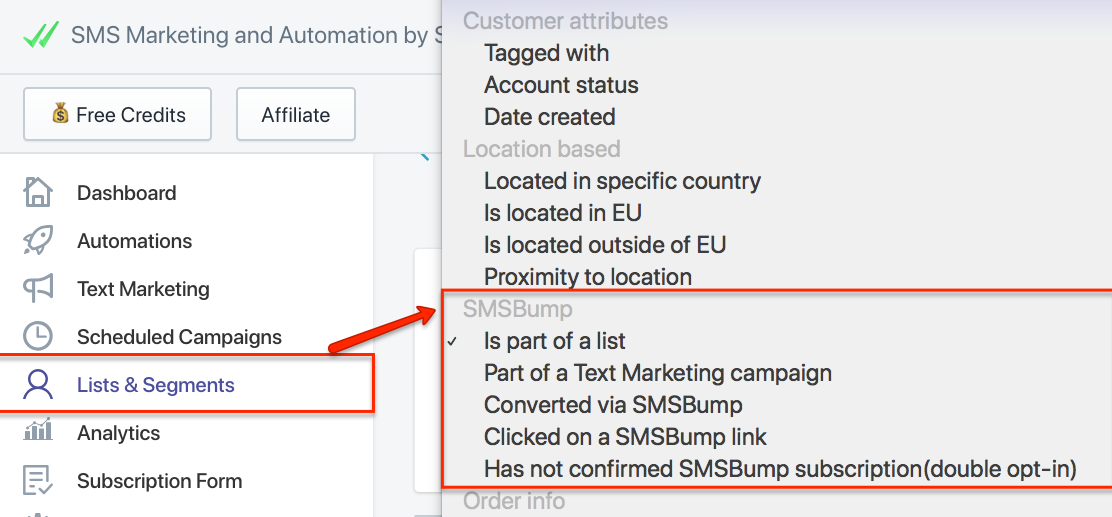Click the Lists & Segments person icon
The image size is (1112, 517).
(x=38, y=385)
